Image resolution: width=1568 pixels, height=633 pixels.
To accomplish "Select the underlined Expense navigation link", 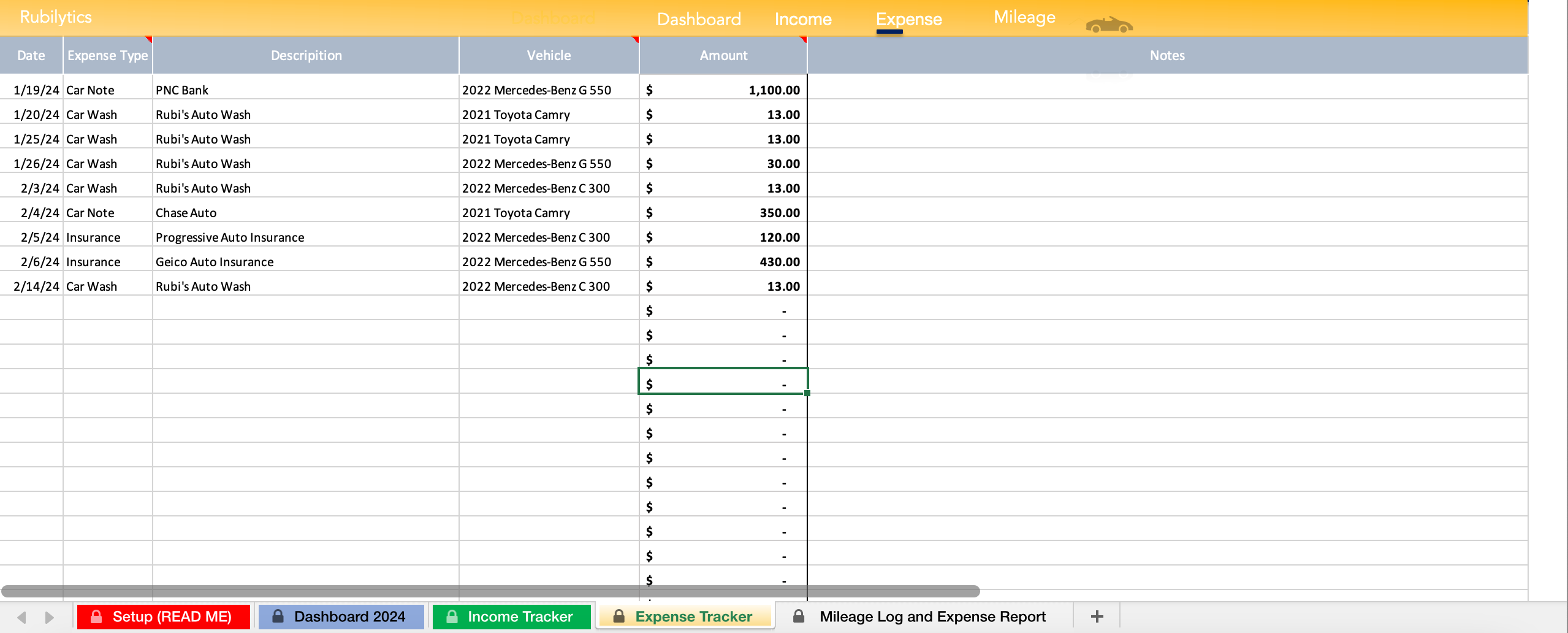I will click(909, 19).
